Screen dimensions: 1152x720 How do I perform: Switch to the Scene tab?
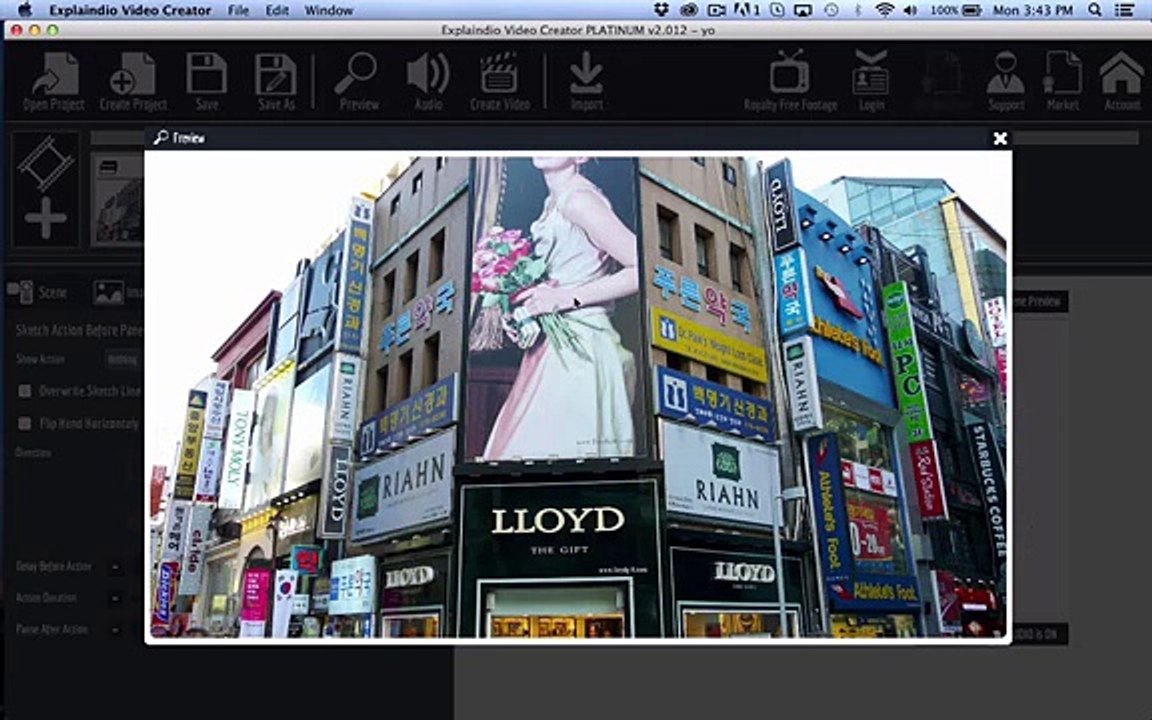[x=38, y=292]
